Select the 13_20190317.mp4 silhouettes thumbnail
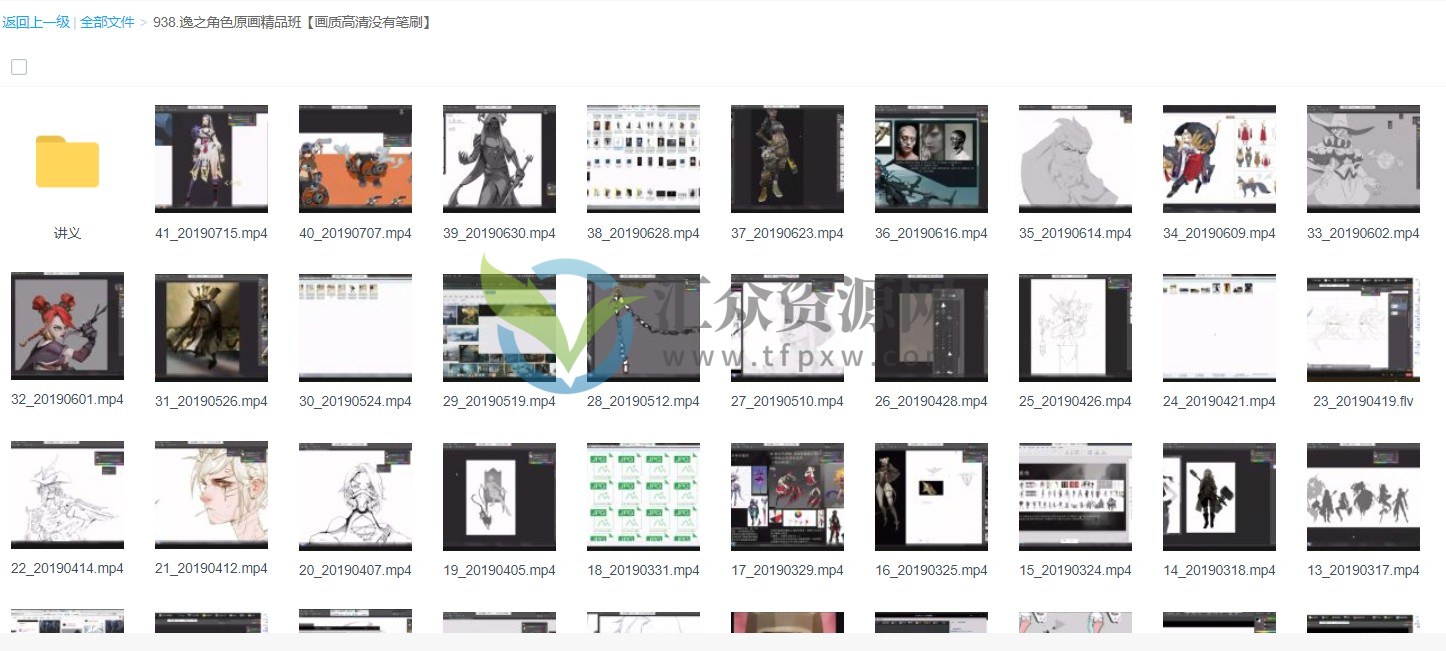This screenshot has height=651, width=1446. pos(1363,496)
